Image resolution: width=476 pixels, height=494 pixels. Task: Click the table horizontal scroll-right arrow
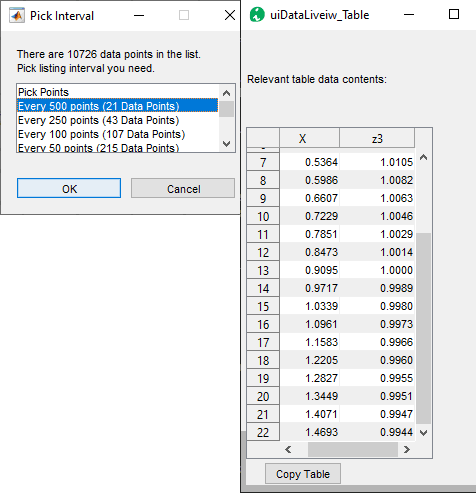click(406, 450)
